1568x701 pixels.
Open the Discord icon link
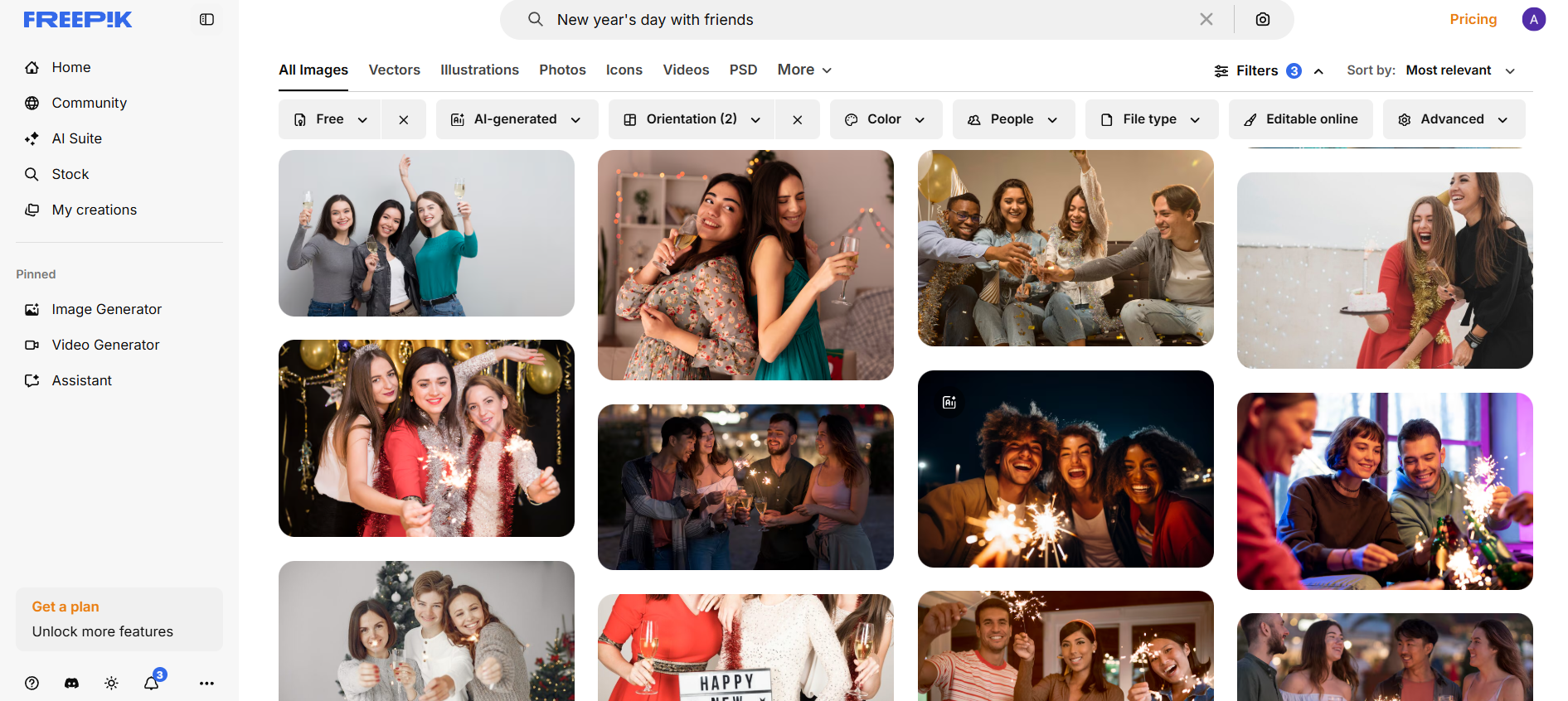click(71, 683)
